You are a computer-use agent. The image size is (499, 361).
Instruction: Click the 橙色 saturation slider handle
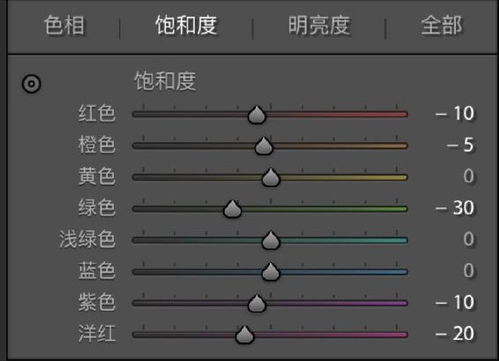point(264,146)
